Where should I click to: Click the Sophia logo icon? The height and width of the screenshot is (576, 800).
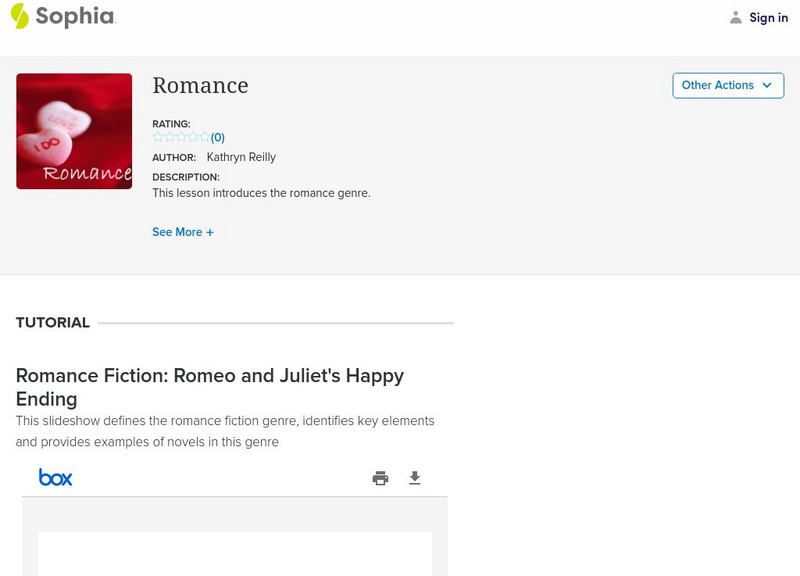(19, 16)
